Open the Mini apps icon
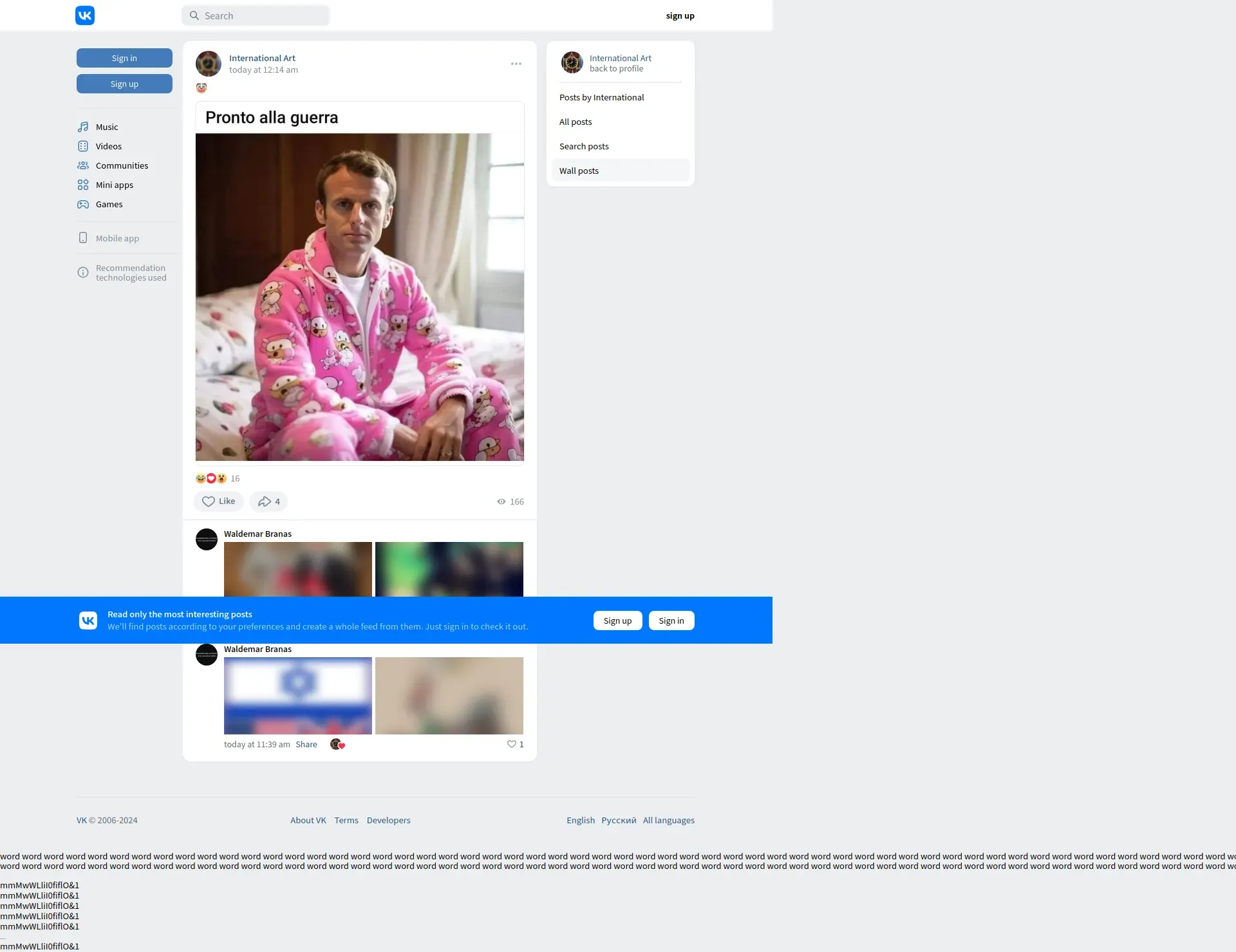This screenshot has height=952, width=1236. coord(83,185)
